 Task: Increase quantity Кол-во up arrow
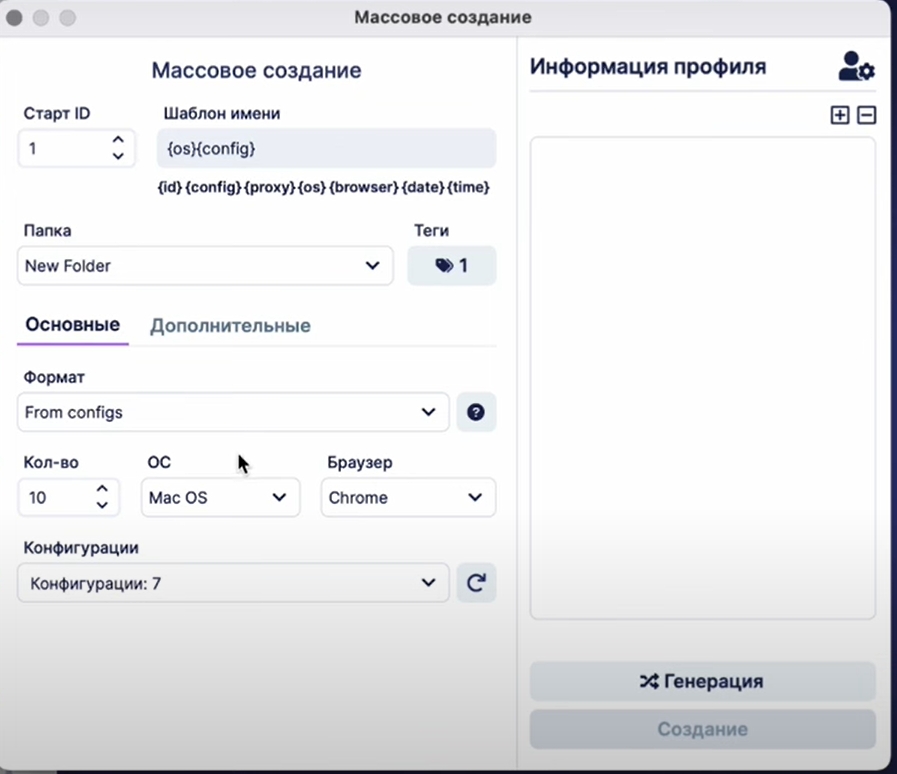[102, 489]
